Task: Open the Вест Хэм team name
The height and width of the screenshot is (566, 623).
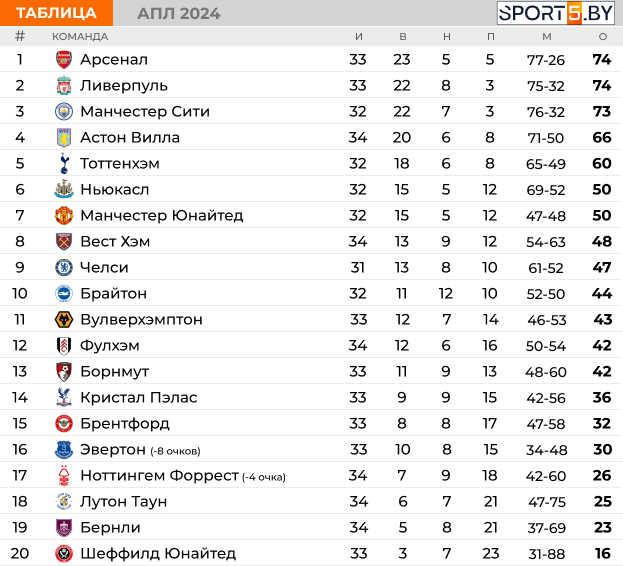Action: point(115,241)
